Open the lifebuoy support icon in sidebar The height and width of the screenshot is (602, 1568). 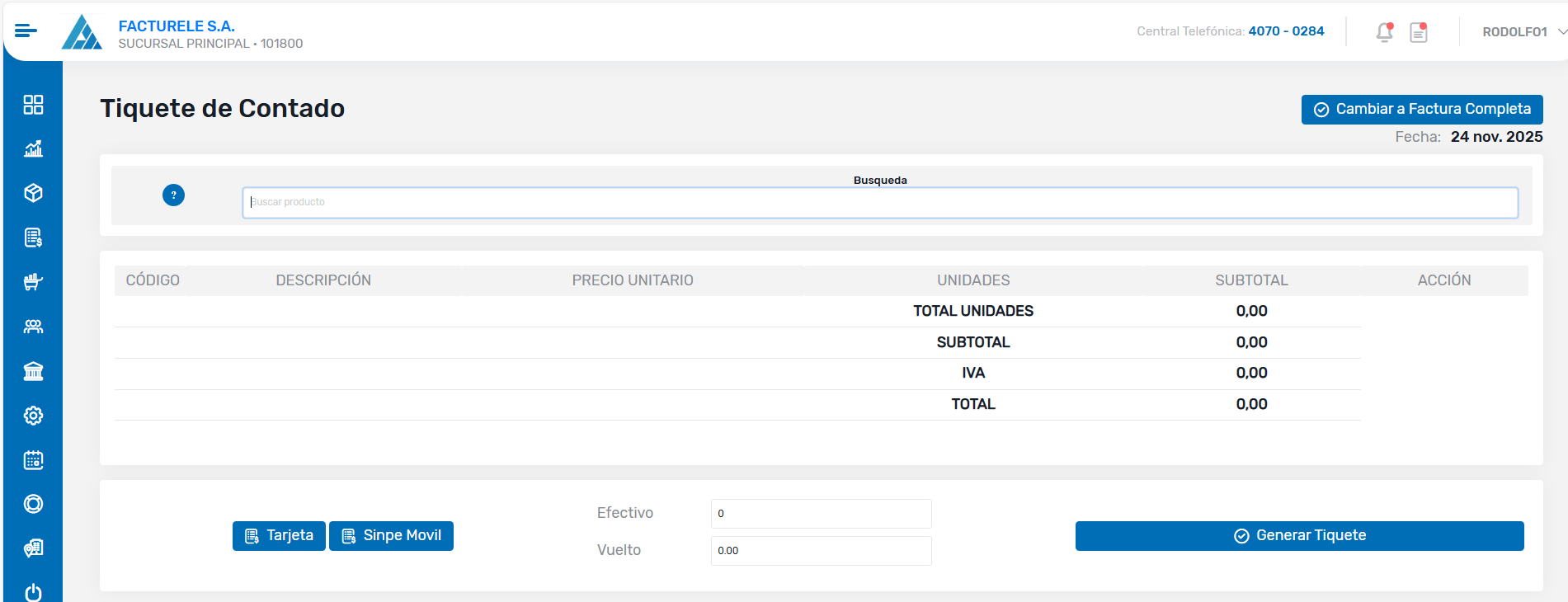click(33, 504)
